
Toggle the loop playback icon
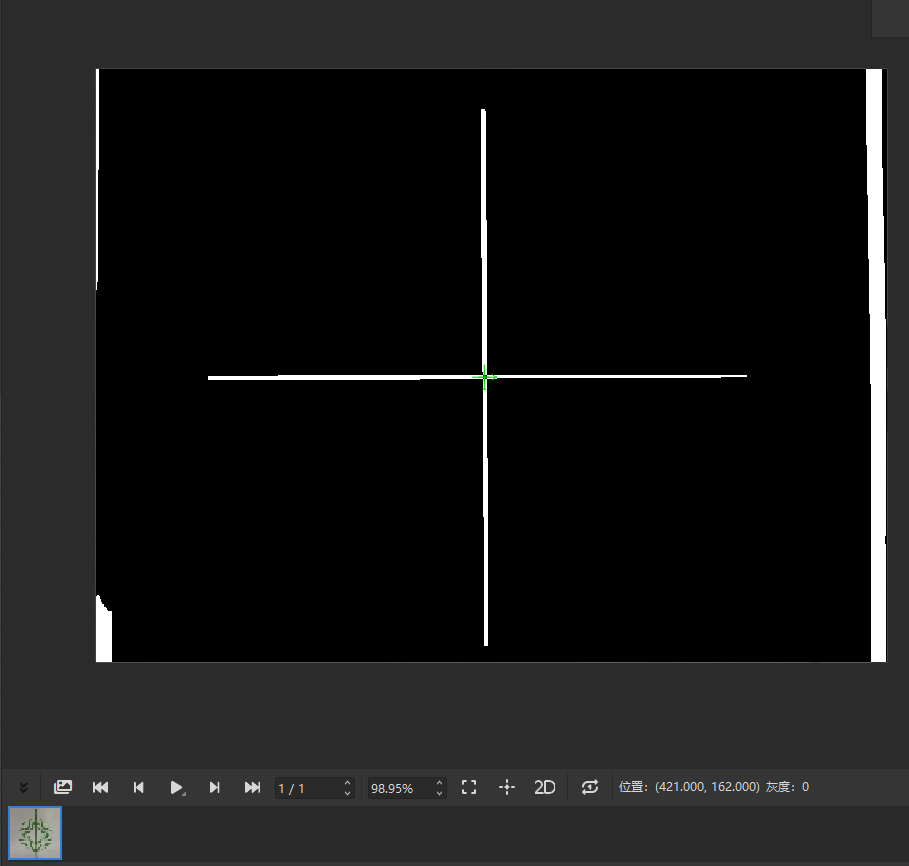coord(589,788)
